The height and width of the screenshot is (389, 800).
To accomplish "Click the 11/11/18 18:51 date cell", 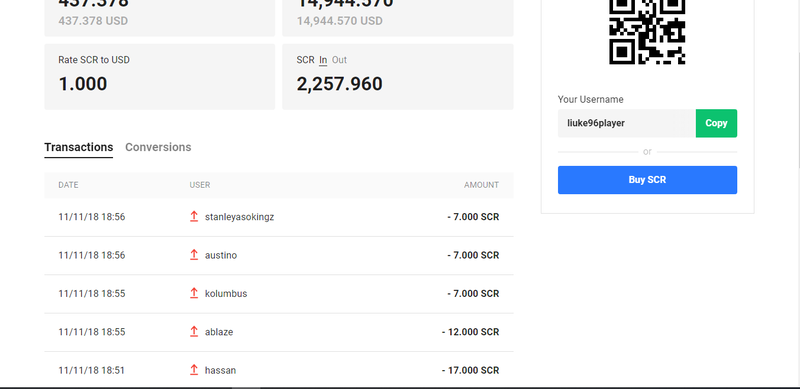I will pos(91,370).
